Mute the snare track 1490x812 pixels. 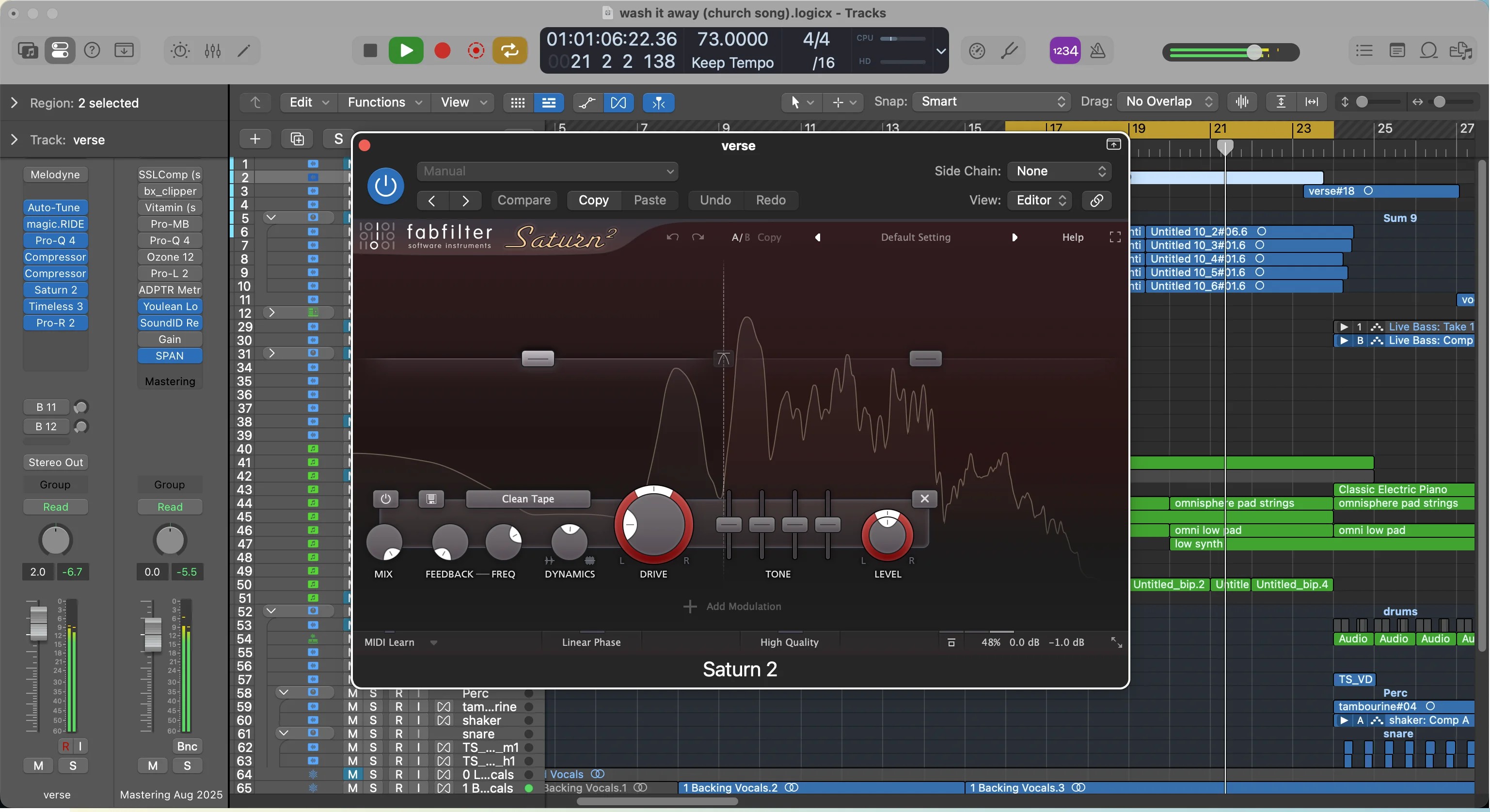pyautogui.click(x=353, y=734)
